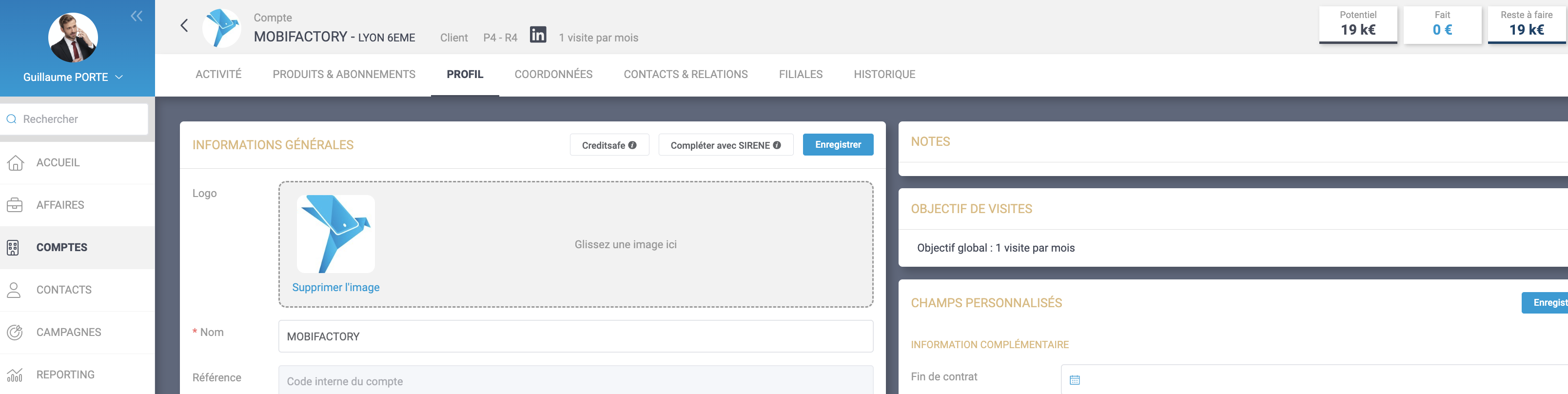Open calendar icon for Fin de contrat
Viewport: 1568px width, 394px height.
(1075, 380)
